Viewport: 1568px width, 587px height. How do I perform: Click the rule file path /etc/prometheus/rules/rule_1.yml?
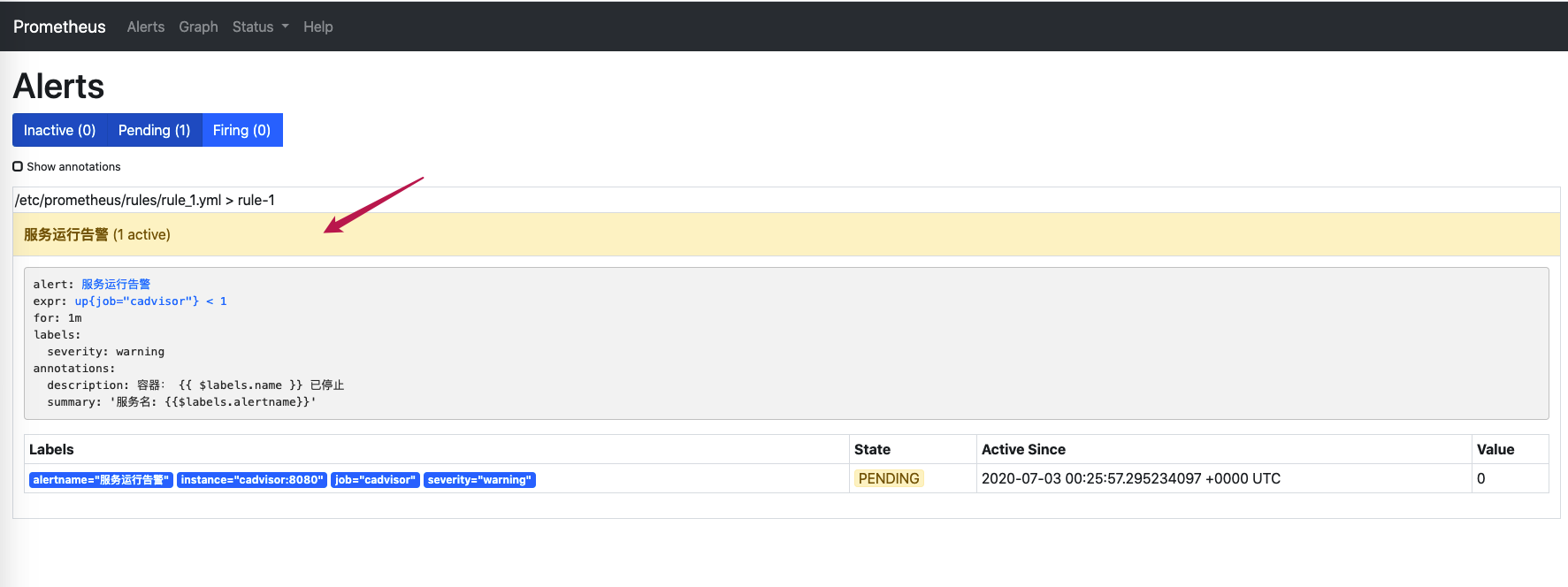coord(119,200)
